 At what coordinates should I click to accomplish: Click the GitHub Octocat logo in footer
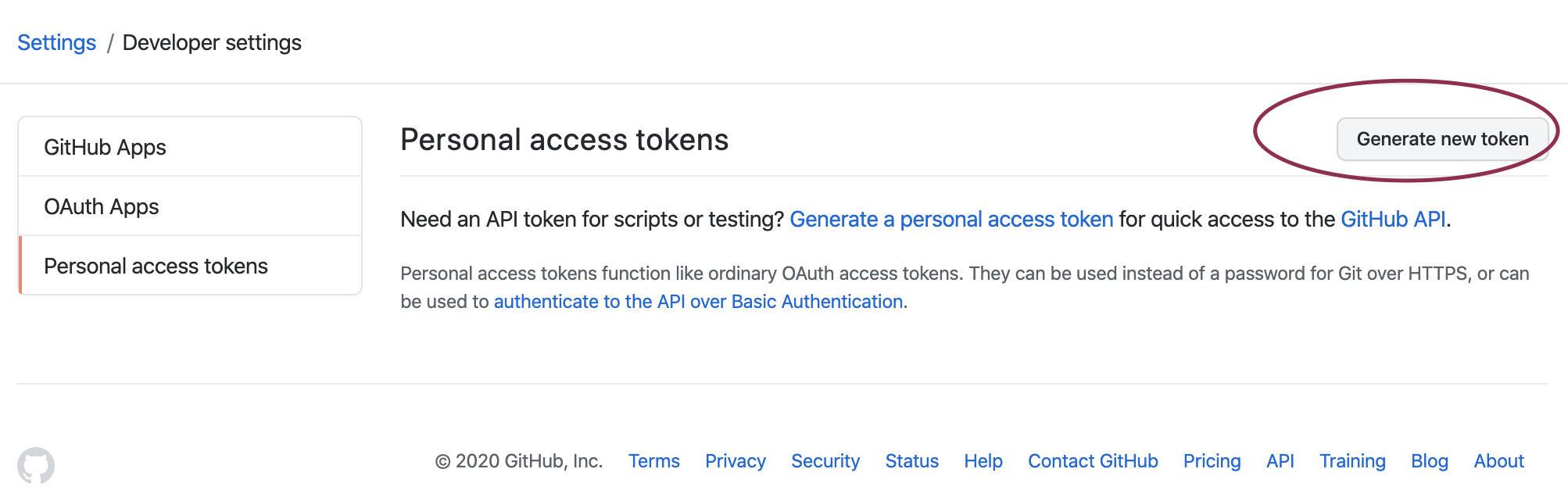click(x=36, y=466)
